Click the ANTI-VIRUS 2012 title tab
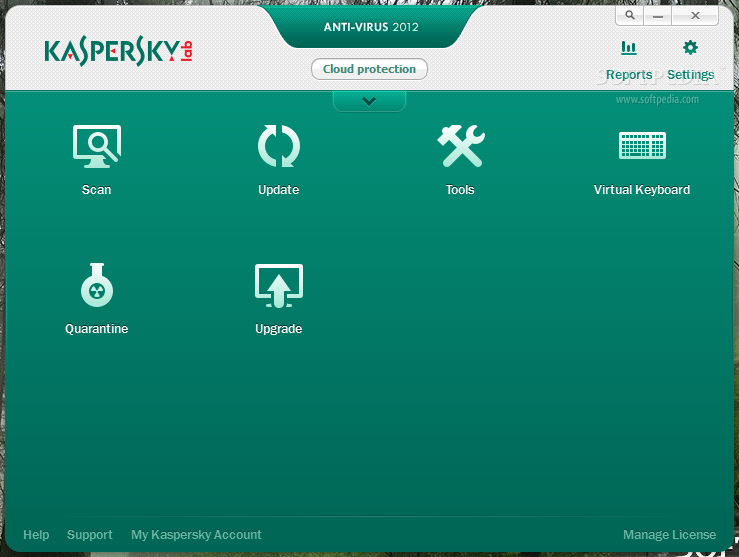The image size is (739, 557). 371,27
